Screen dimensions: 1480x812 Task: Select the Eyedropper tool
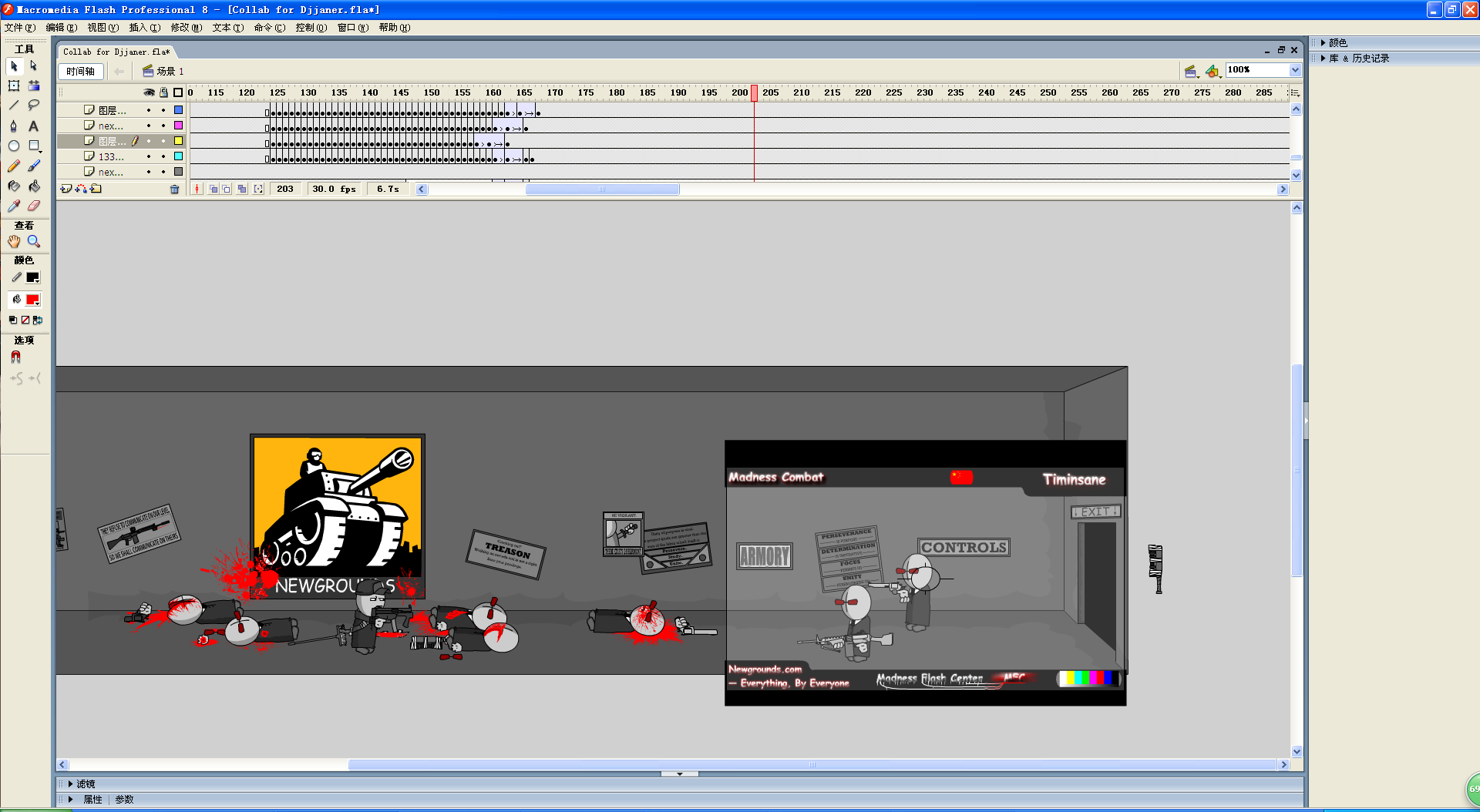tap(14, 206)
